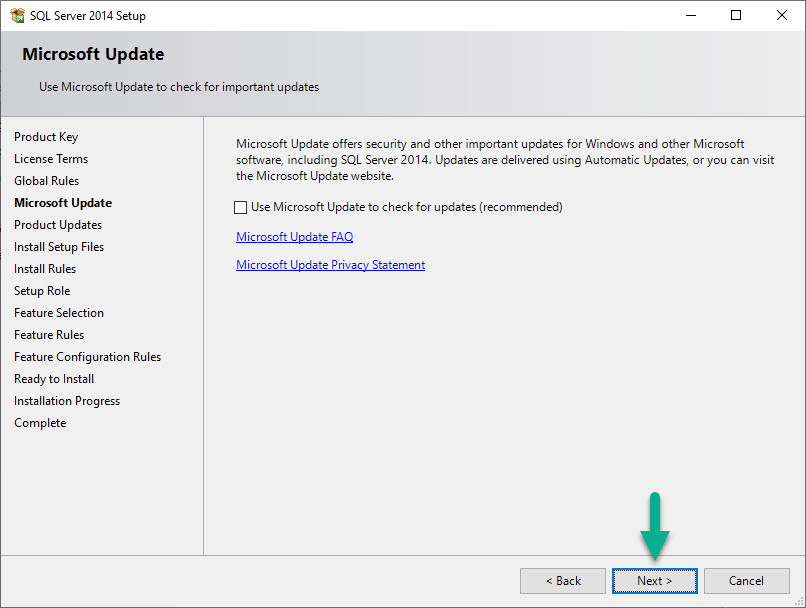The image size is (806, 608).
Task: Maximize the setup window
Action: pyautogui.click(x=736, y=15)
